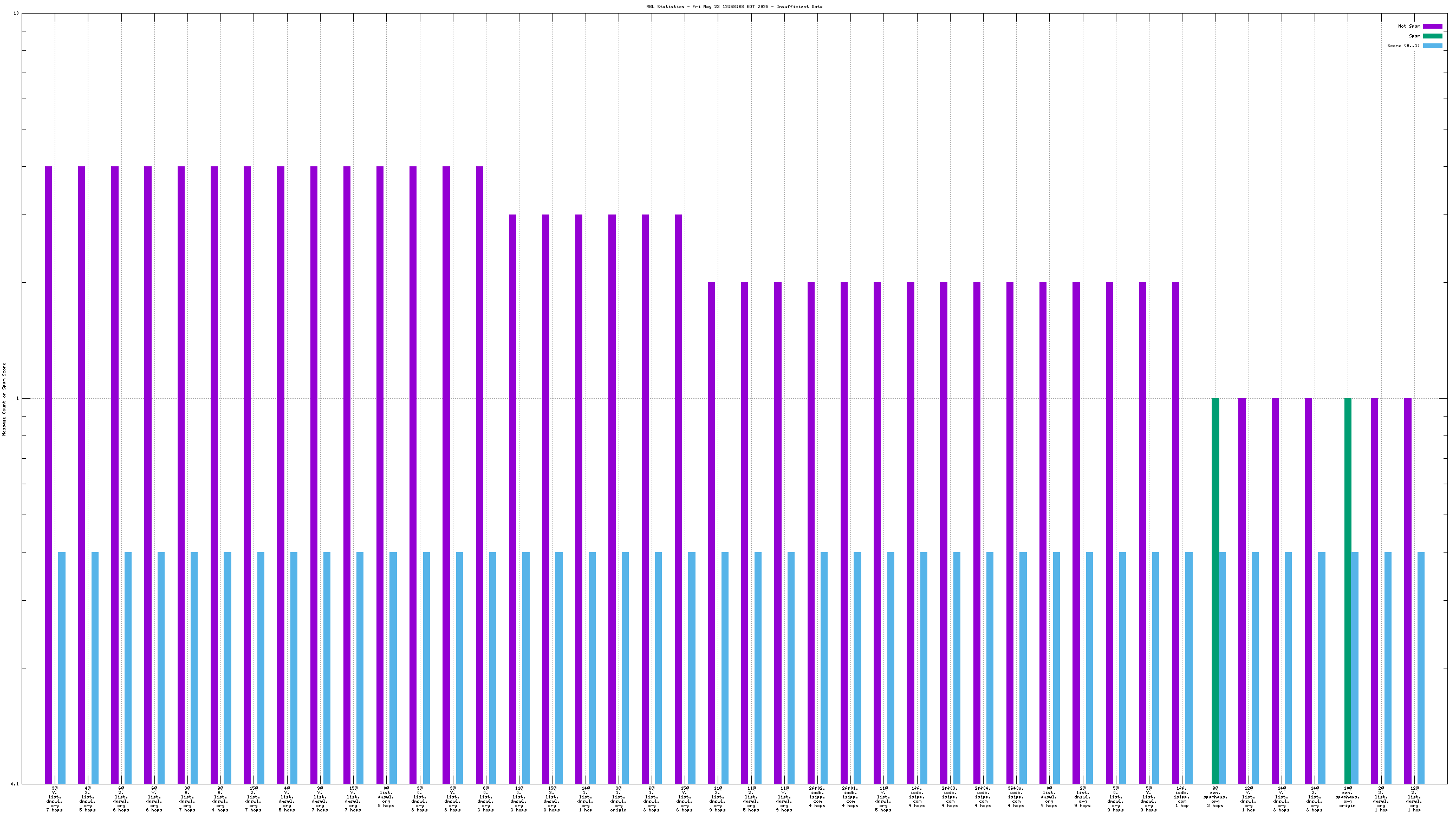The height and width of the screenshot is (819, 1456).
Task: Click the green Spam legend swatch
Action: click(1432, 36)
